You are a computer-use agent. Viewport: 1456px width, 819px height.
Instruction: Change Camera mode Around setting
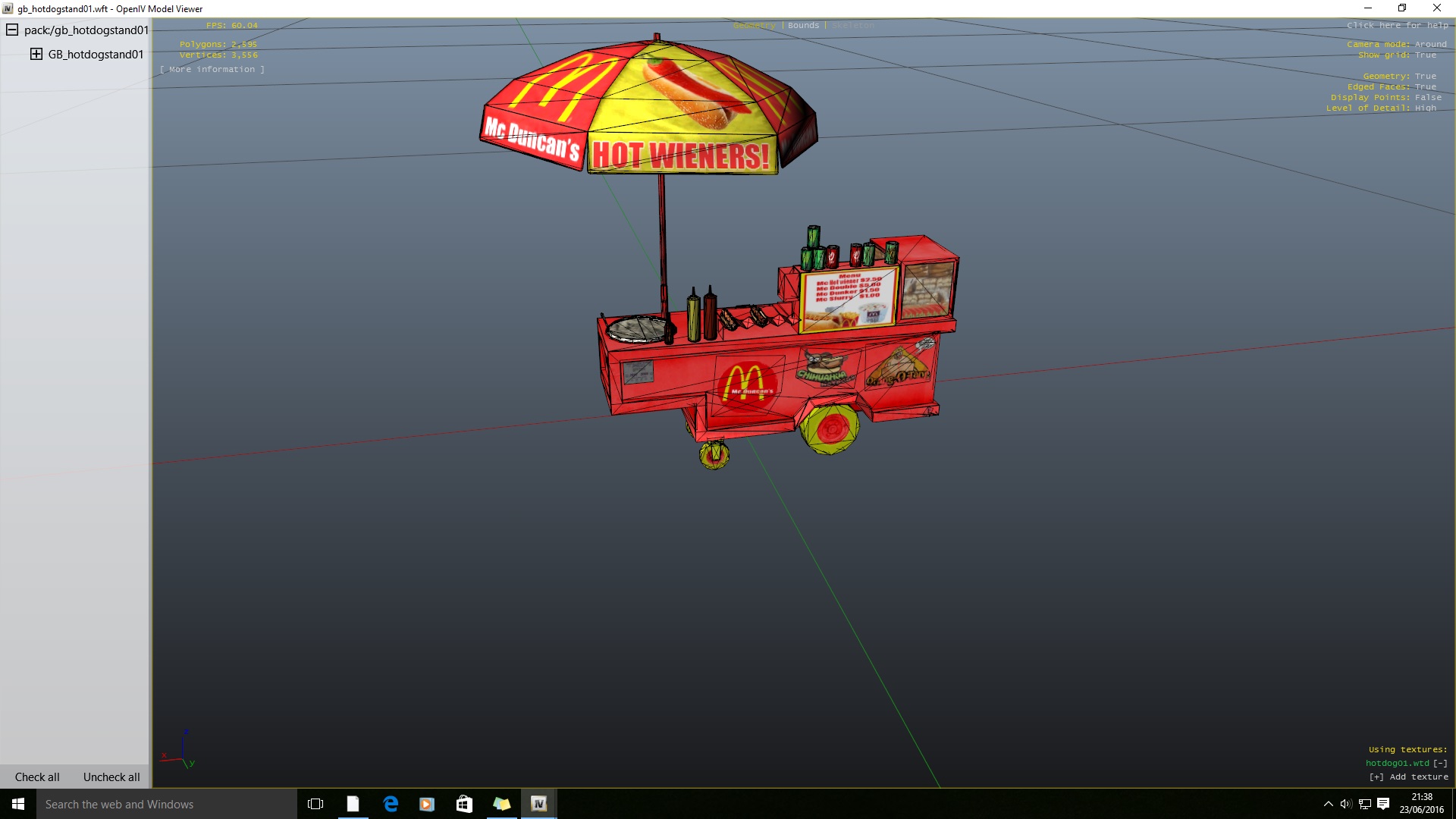1397,45
